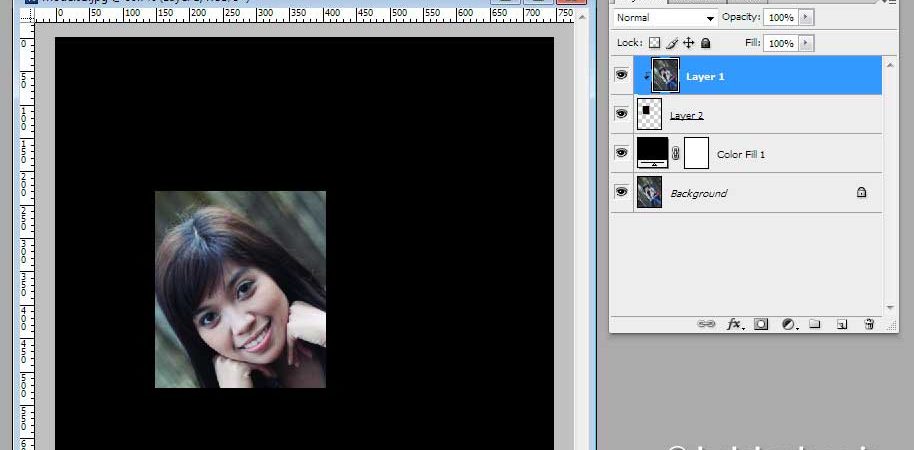Hide Layer 1 with its eye icon
Viewport: 914px width, 450px height.
pos(621,75)
